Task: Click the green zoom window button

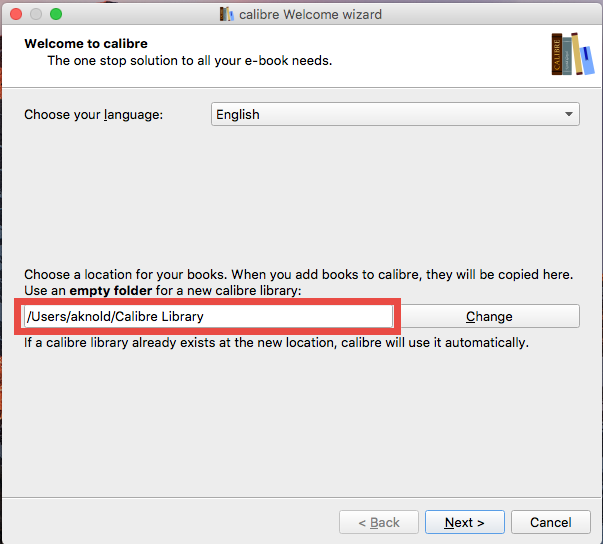Action: click(56, 14)
